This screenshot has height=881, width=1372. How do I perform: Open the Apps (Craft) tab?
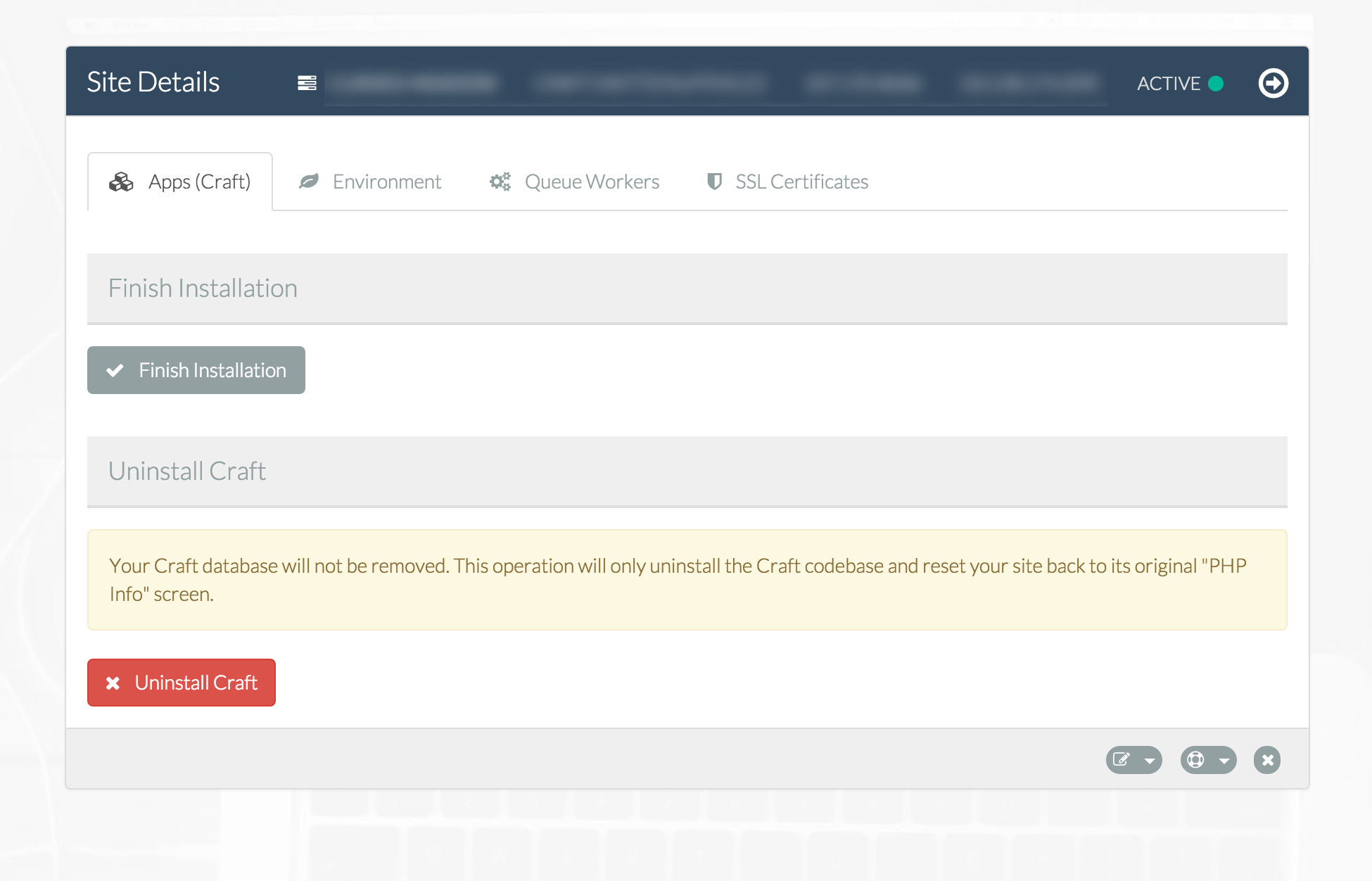(180, 182)
